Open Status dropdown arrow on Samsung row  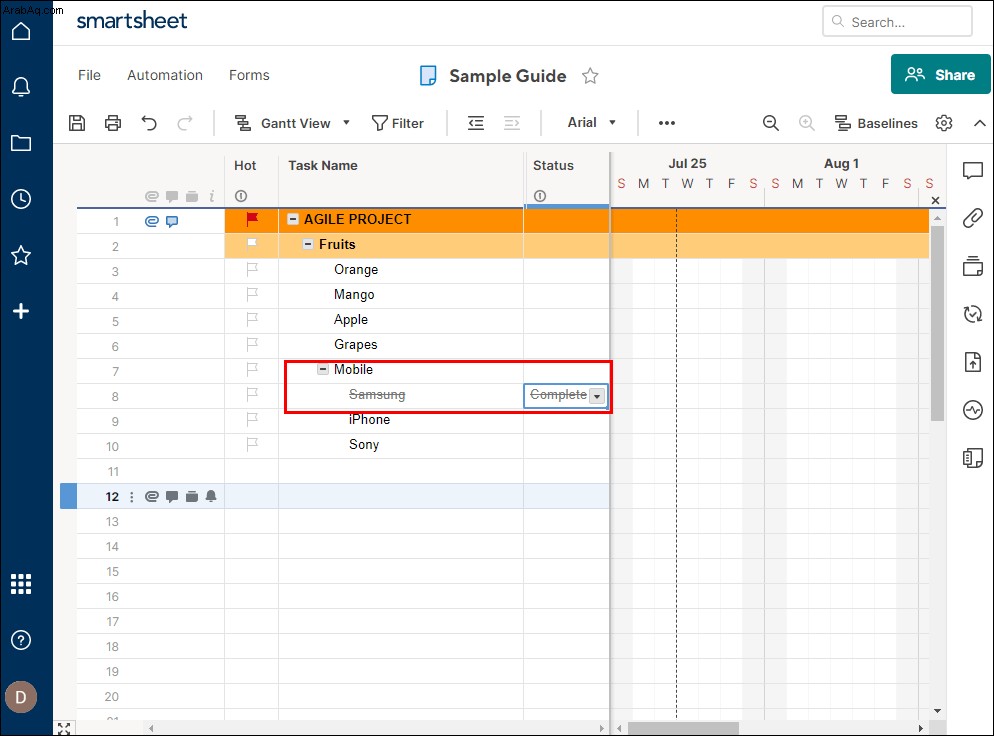tap(597, 396)
